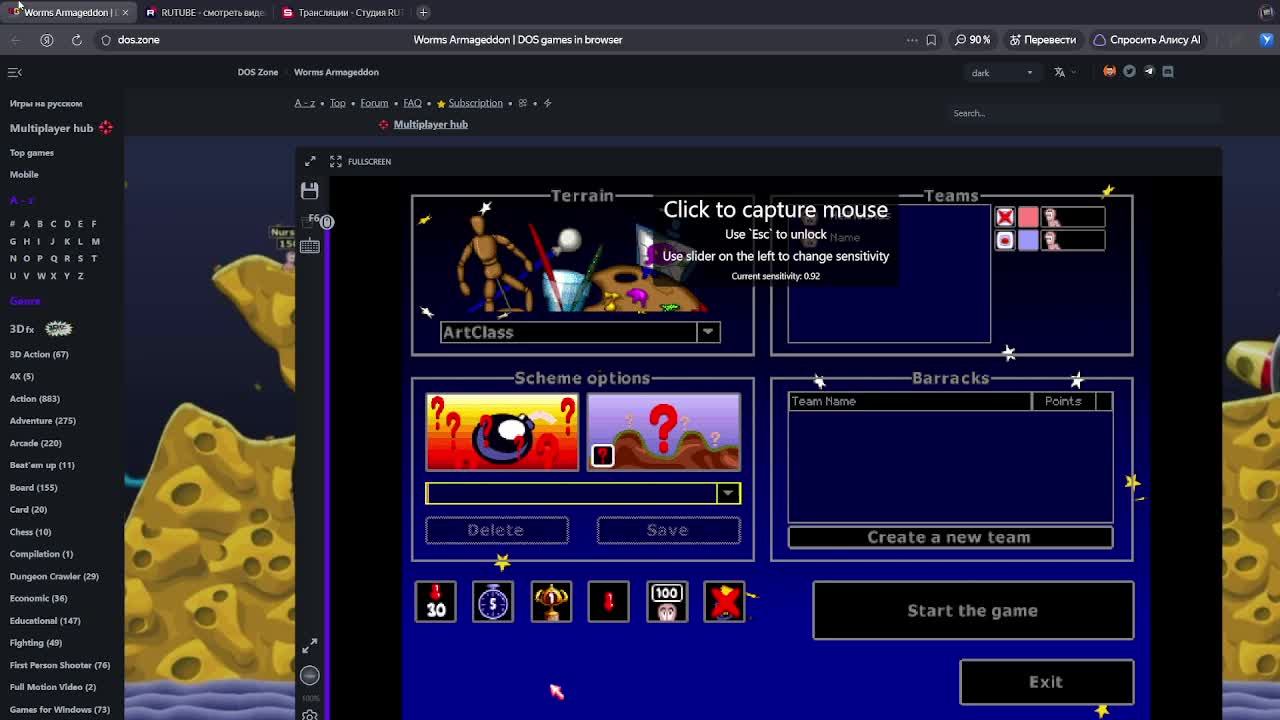The image size is (1280, 720).
Task: Open Multiplayer hub in left sidebar
Action: coord(52,128)
